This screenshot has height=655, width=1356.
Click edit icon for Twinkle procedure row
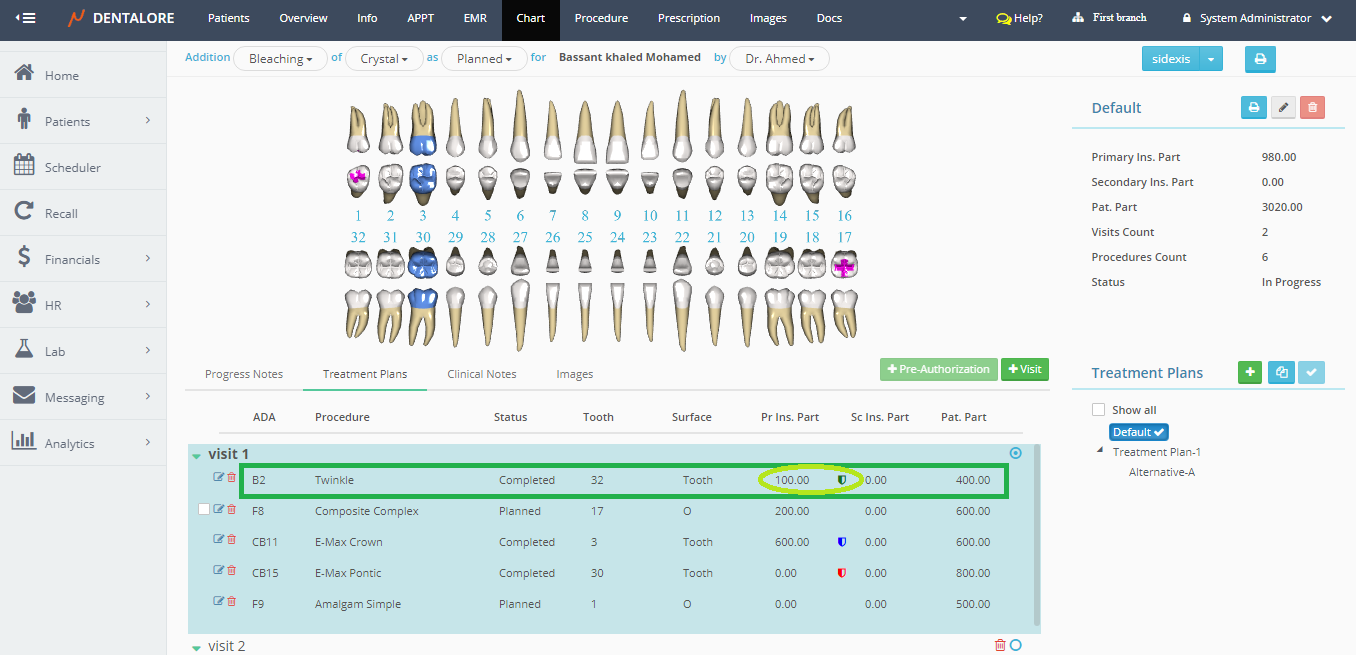pyautogui.click(x=219, y=478)
